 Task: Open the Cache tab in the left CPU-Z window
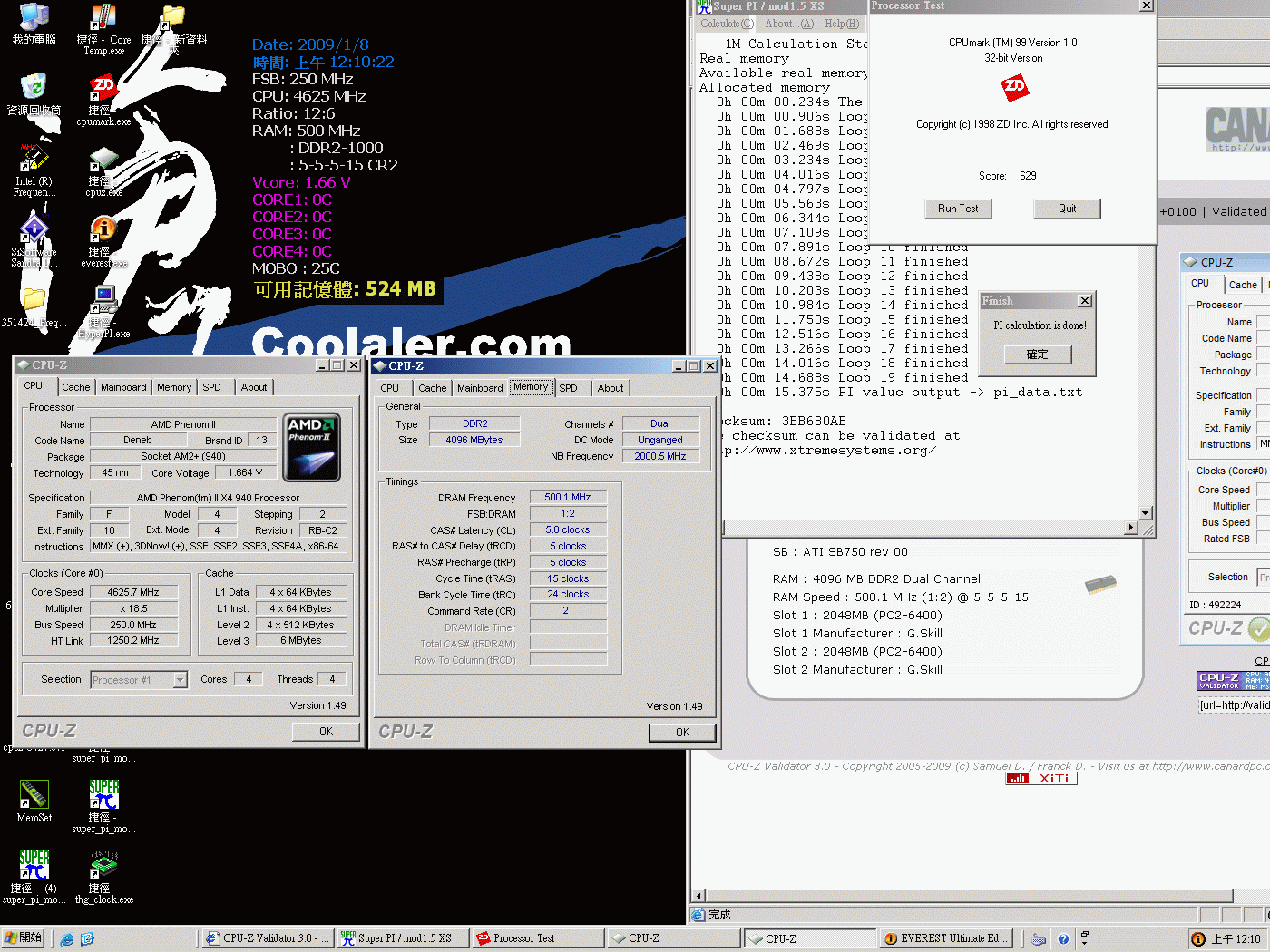75,387
